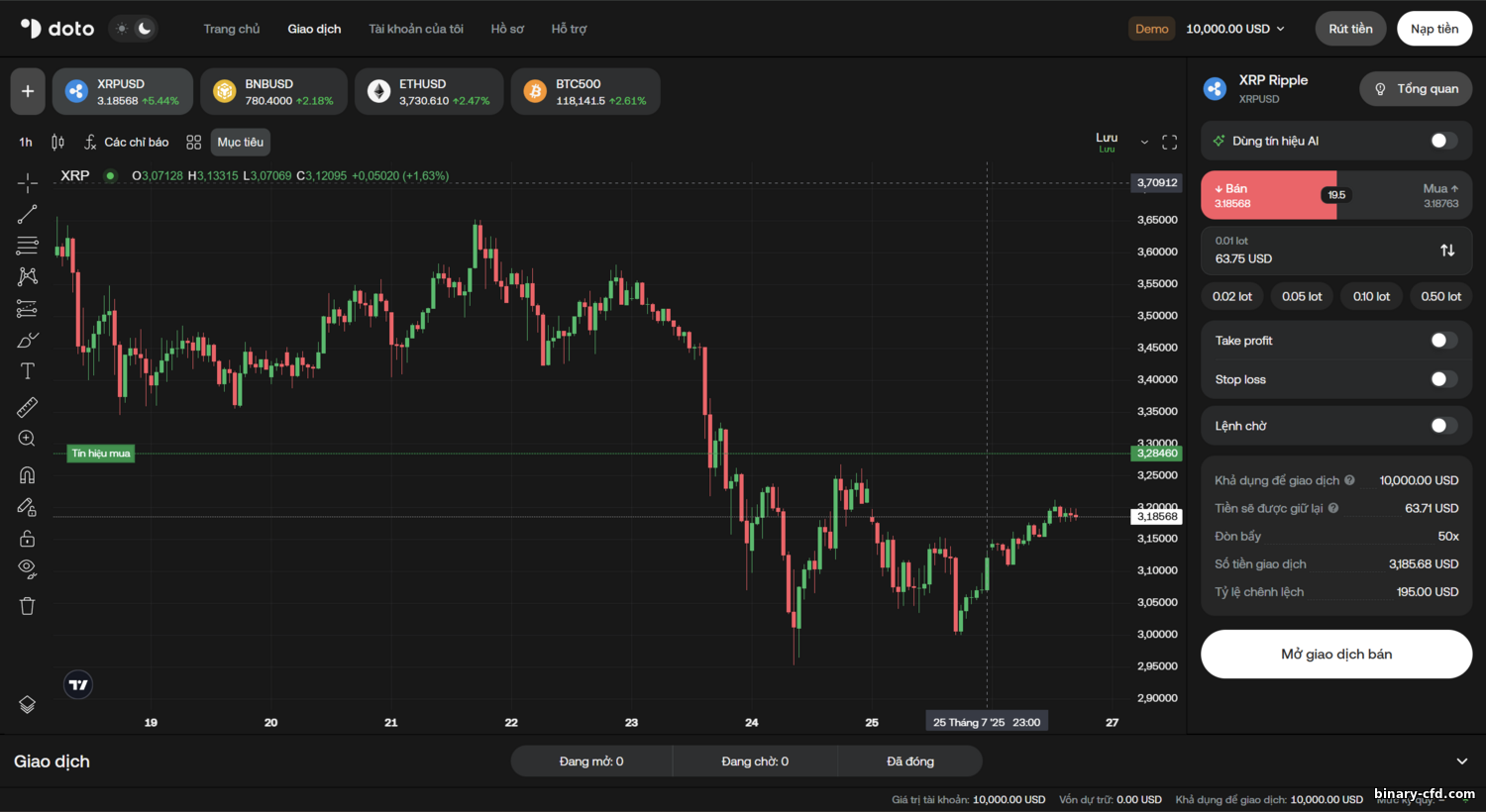Switch to the Đã đóng tab
Image resolution: width=1486 pixels, height=812 pixels.
[x=909, y=761]
